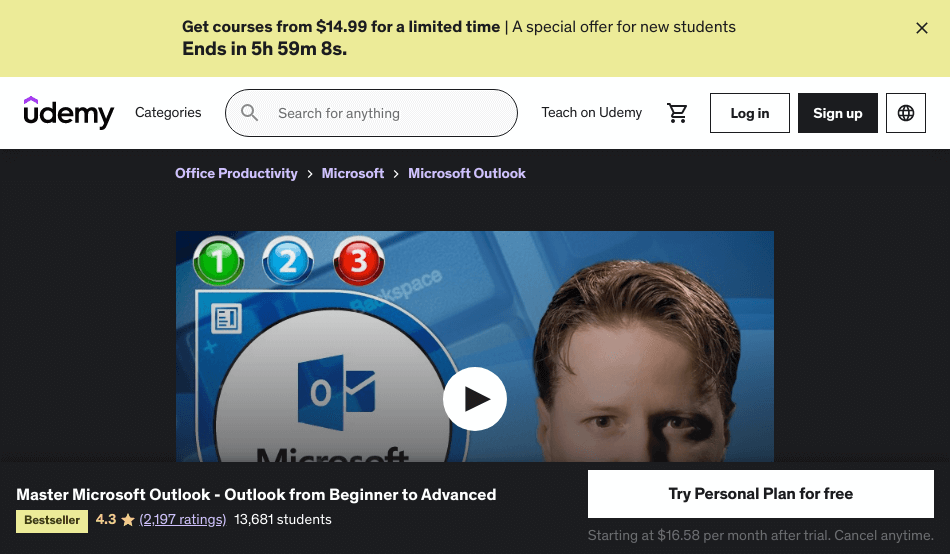Play the course preview video
Image resolution: width=950 pixels, height=554 pixels.
point(475,399)
